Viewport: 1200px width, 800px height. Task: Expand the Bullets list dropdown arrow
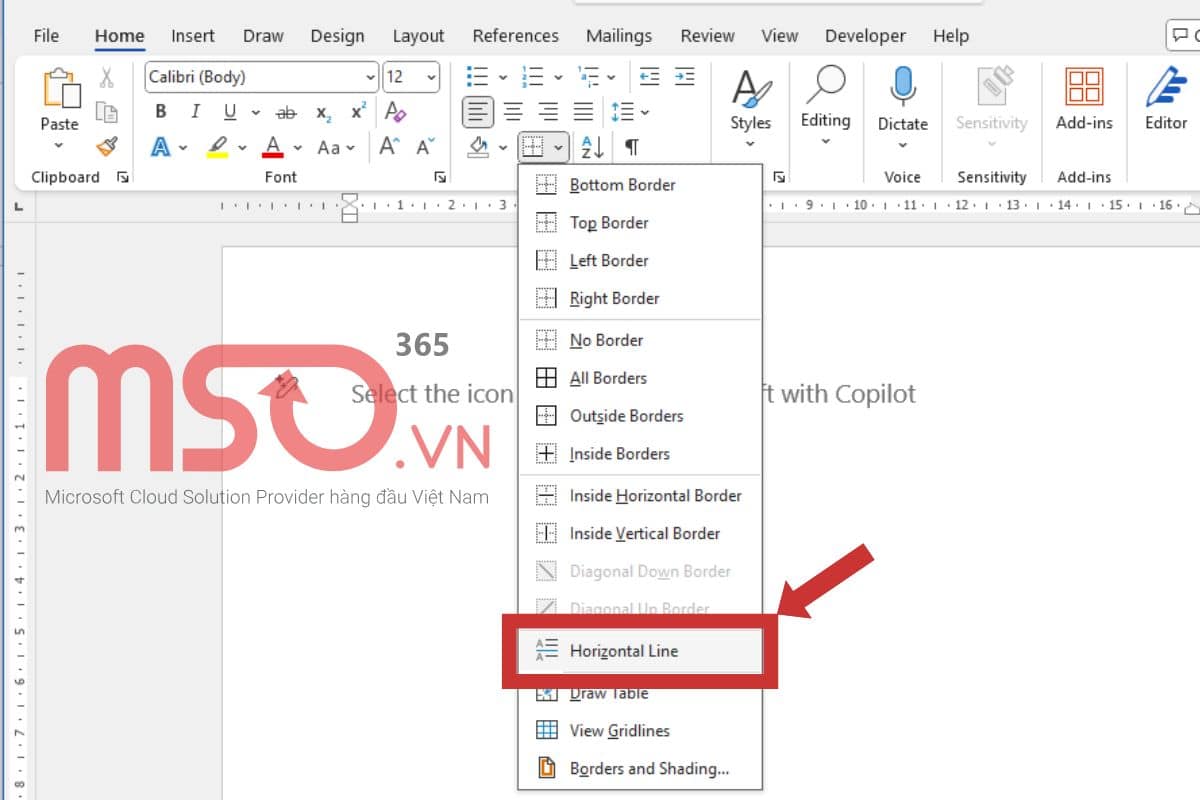(503, 77)
